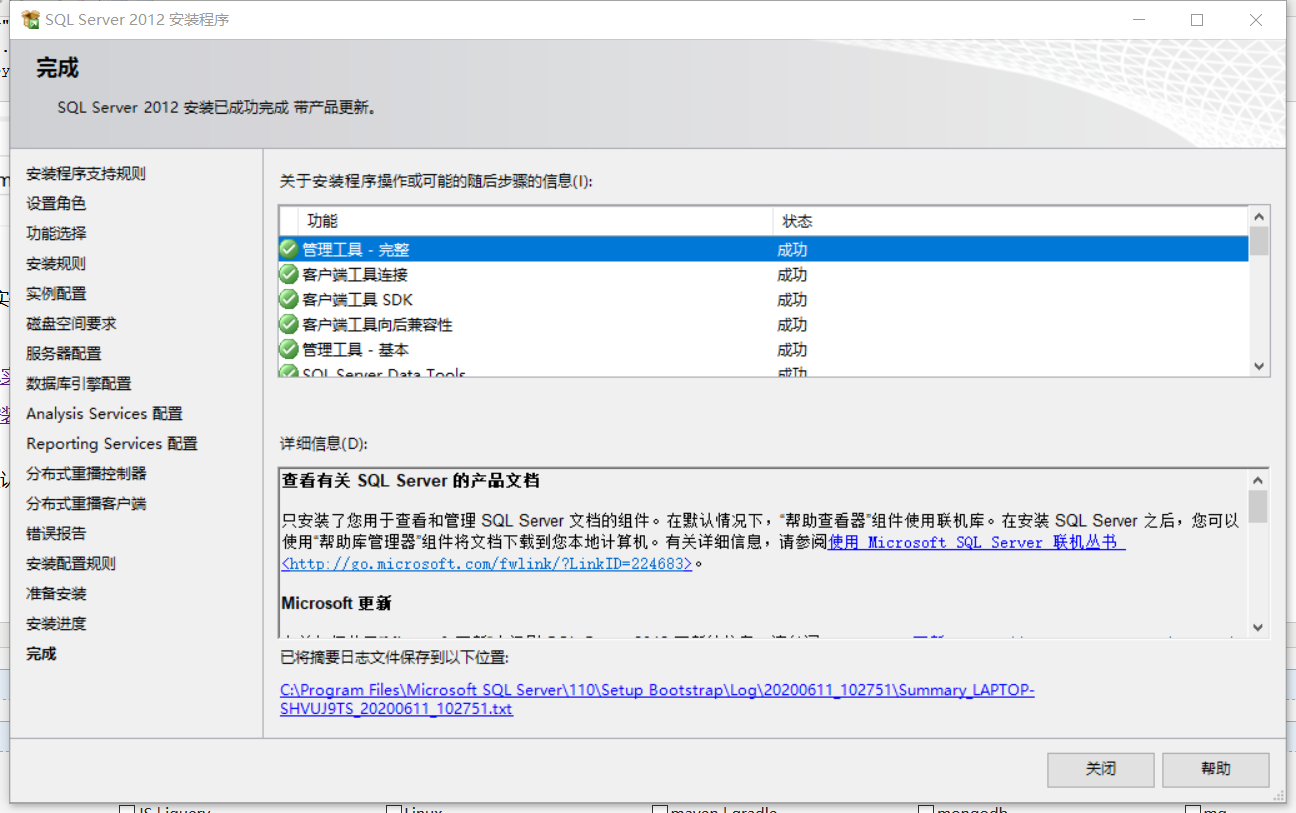1296x813 pixels.
Task: Click green check icon beside 客户端工具向后兼容性
Action: tap(289, 324)
